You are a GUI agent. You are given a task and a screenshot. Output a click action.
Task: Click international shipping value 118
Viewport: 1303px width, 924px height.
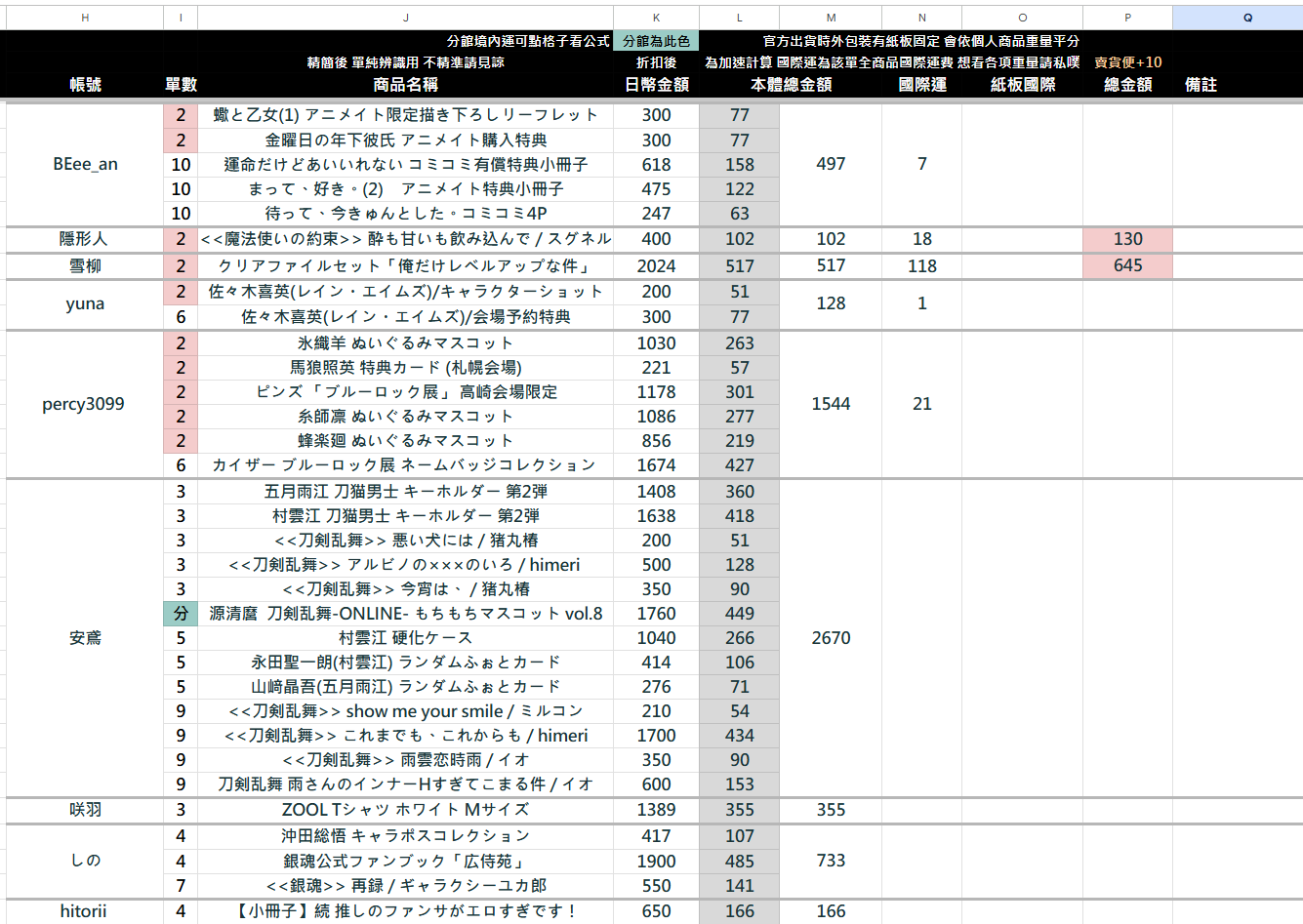tap(921, 265)
